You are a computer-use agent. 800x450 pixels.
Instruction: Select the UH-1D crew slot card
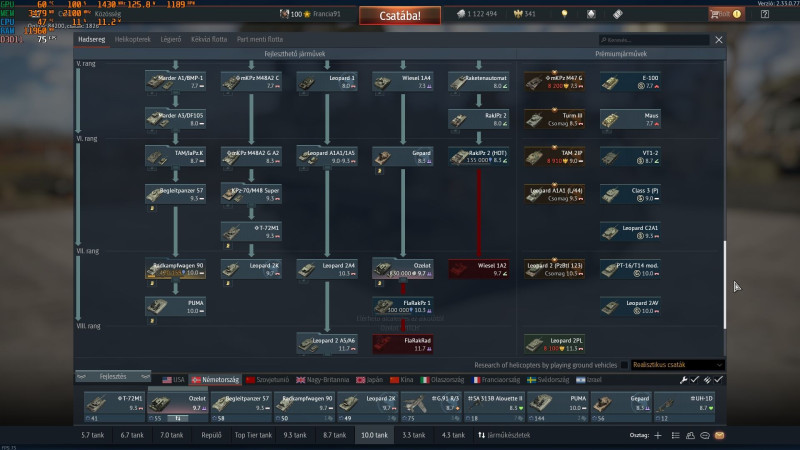(685, 406)
